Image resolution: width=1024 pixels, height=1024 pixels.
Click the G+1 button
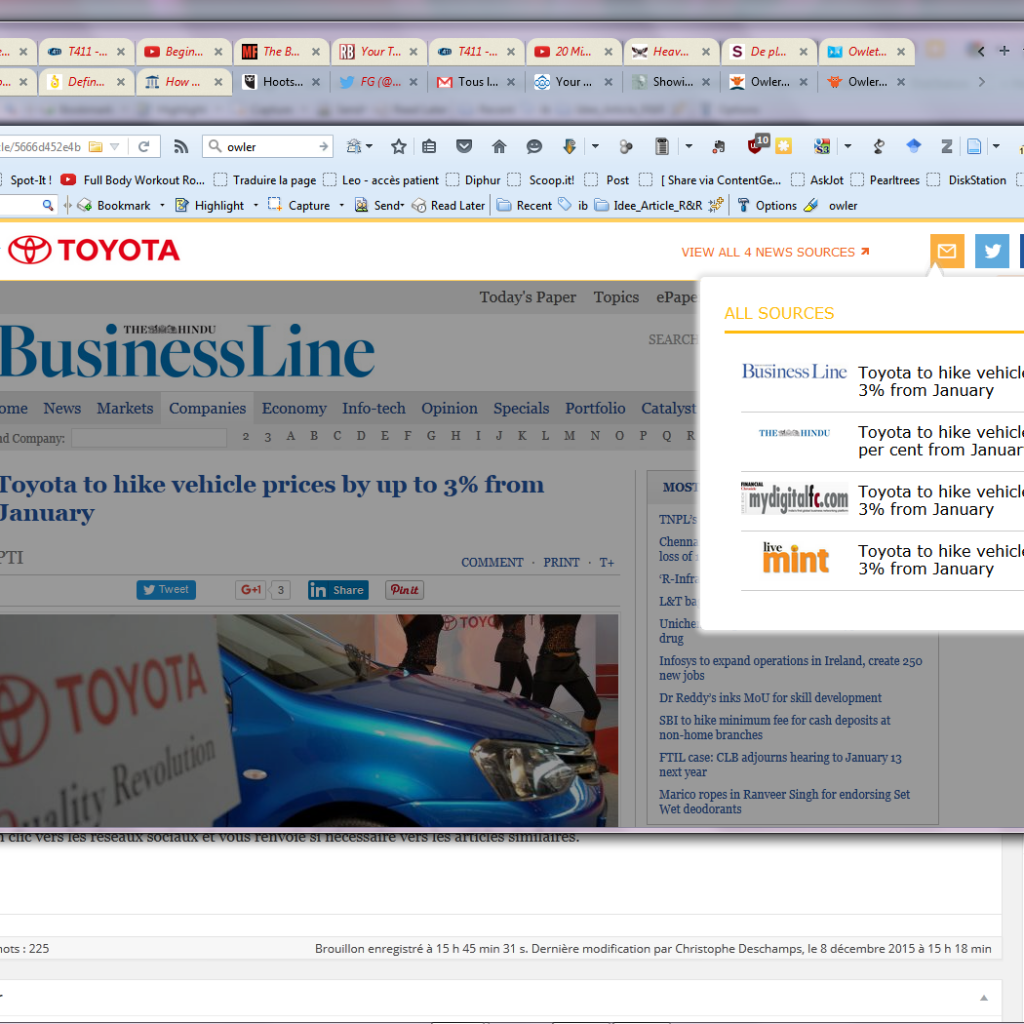point(251,590)
